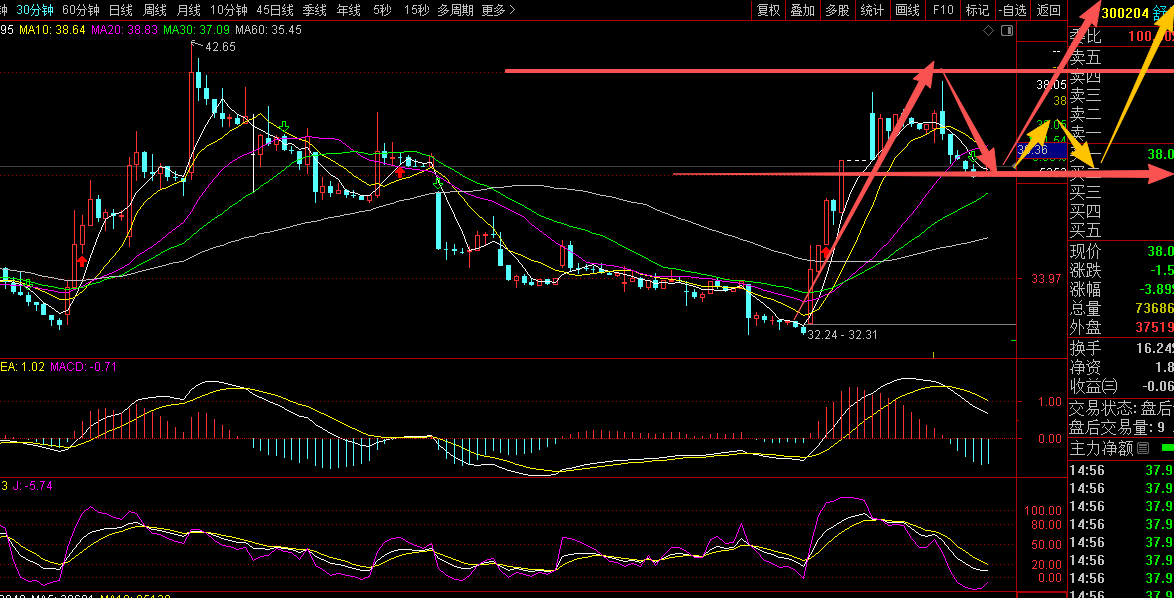
Task: Switch to 5秒 period
Action: pos(382,10)
